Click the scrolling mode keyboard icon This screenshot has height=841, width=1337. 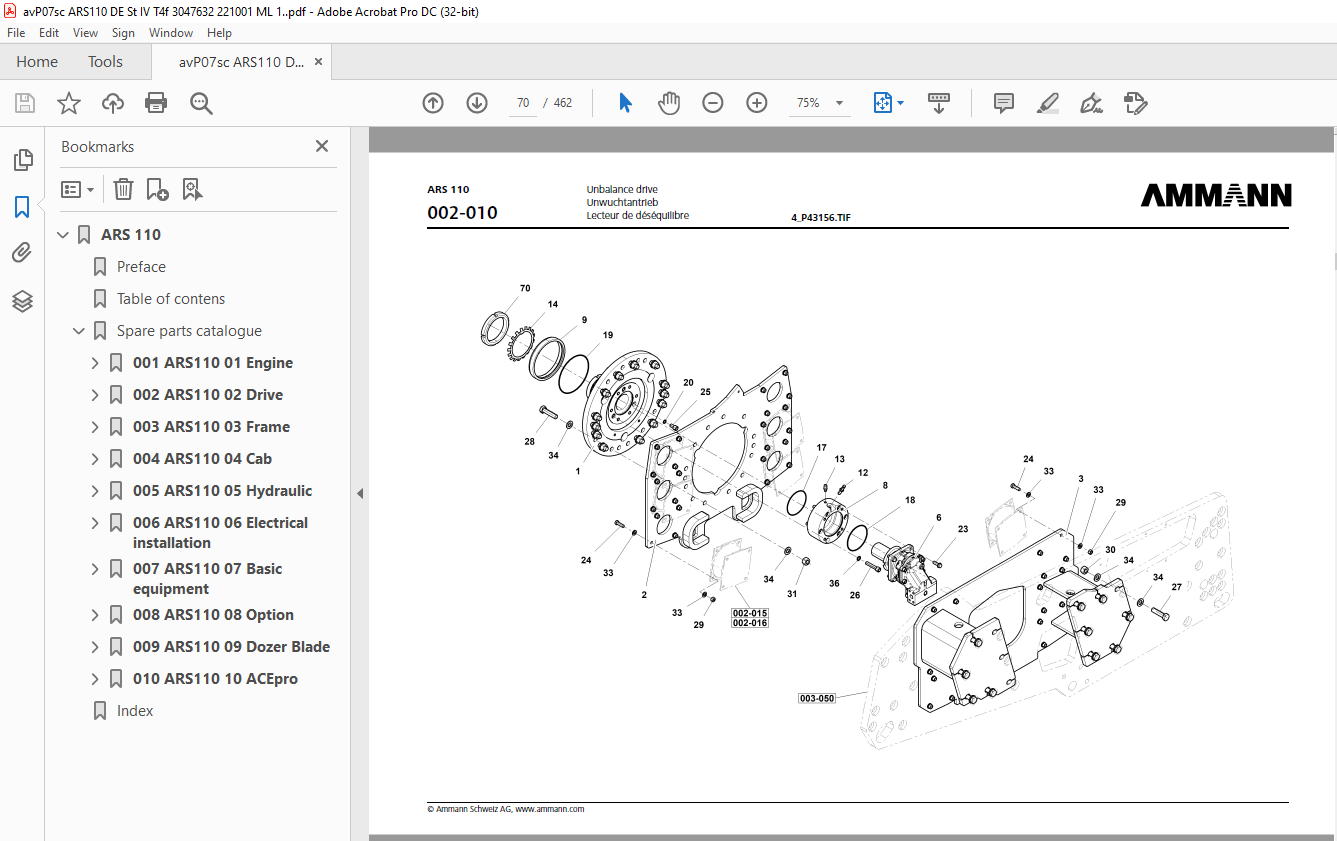pos(939,103)
